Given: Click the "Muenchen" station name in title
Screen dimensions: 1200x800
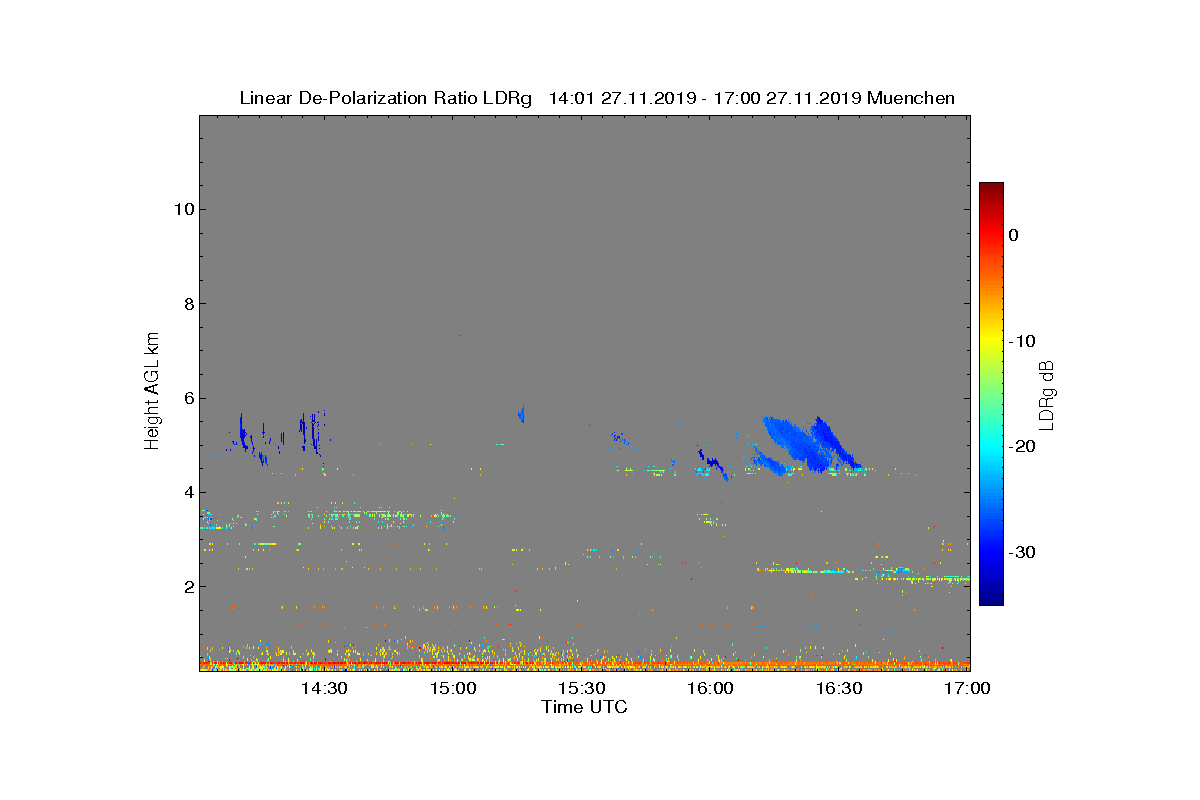Looking at the screenshot, I should 911,98.
